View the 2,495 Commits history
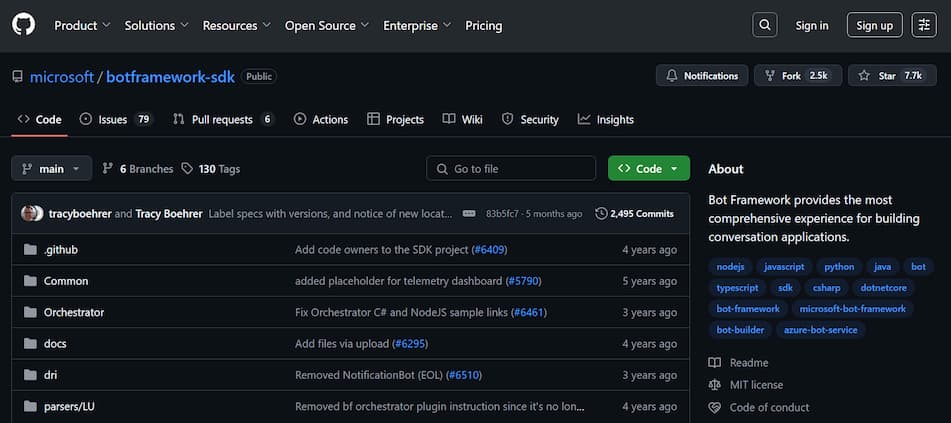 click(634, 214)
